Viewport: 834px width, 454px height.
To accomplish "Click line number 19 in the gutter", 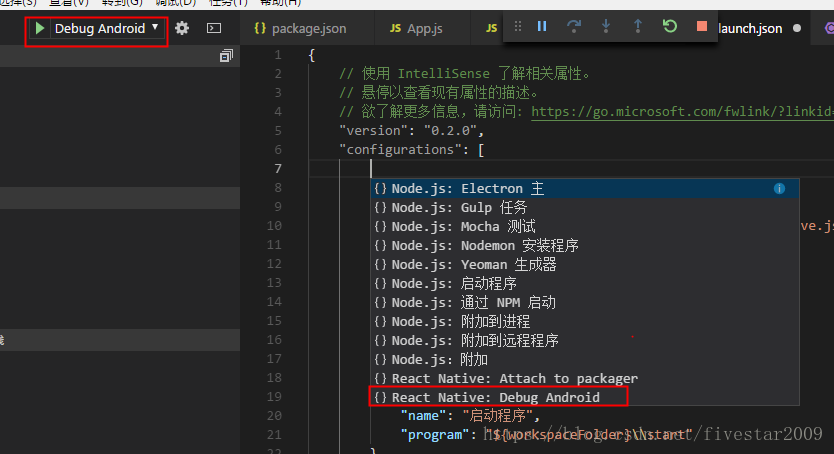I will 274,397.
